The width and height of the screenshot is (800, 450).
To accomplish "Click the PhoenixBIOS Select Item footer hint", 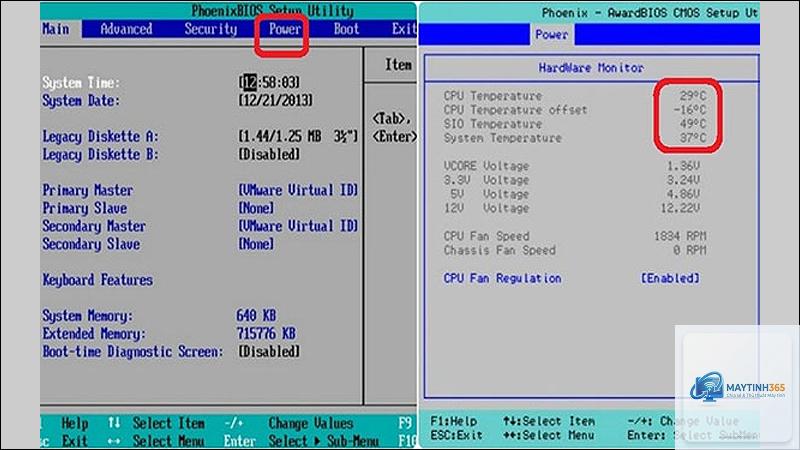I will click(168, 423).
